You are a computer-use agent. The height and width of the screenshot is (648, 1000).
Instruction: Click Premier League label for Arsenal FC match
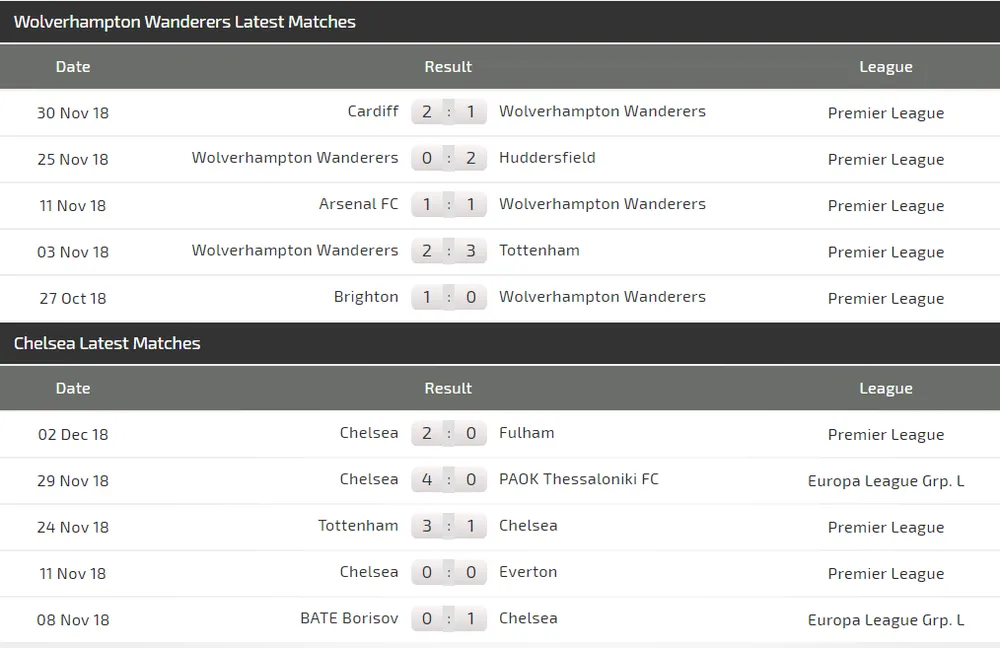(885, 206)
